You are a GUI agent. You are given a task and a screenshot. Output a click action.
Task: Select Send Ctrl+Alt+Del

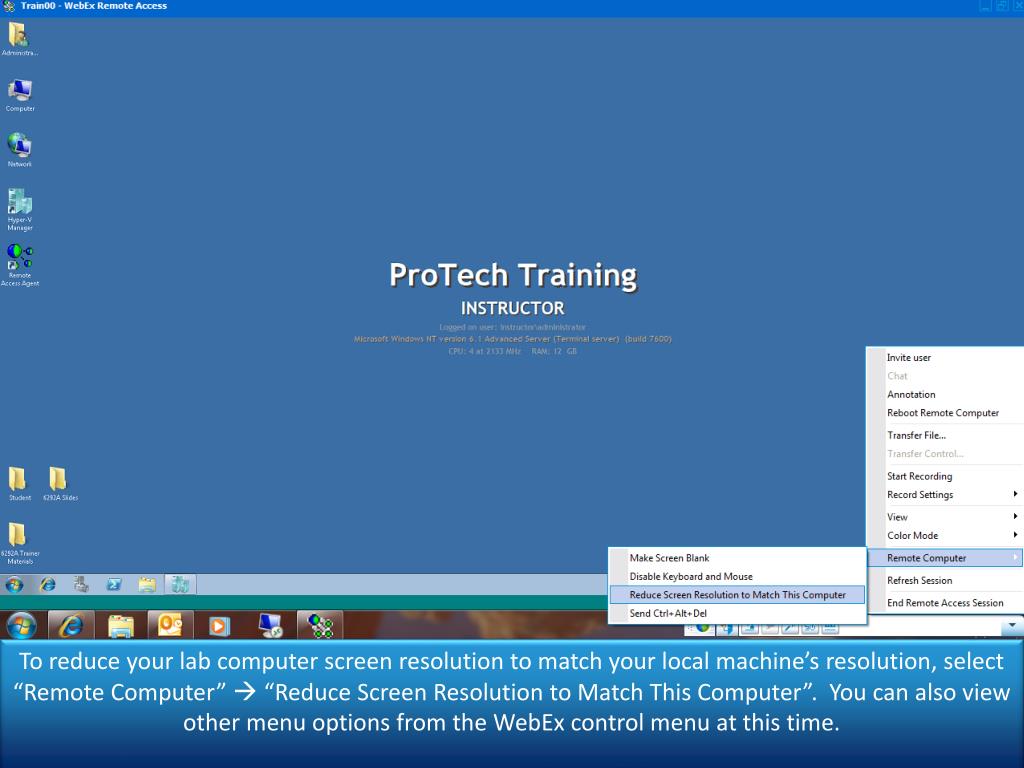[x=737, y=613]
